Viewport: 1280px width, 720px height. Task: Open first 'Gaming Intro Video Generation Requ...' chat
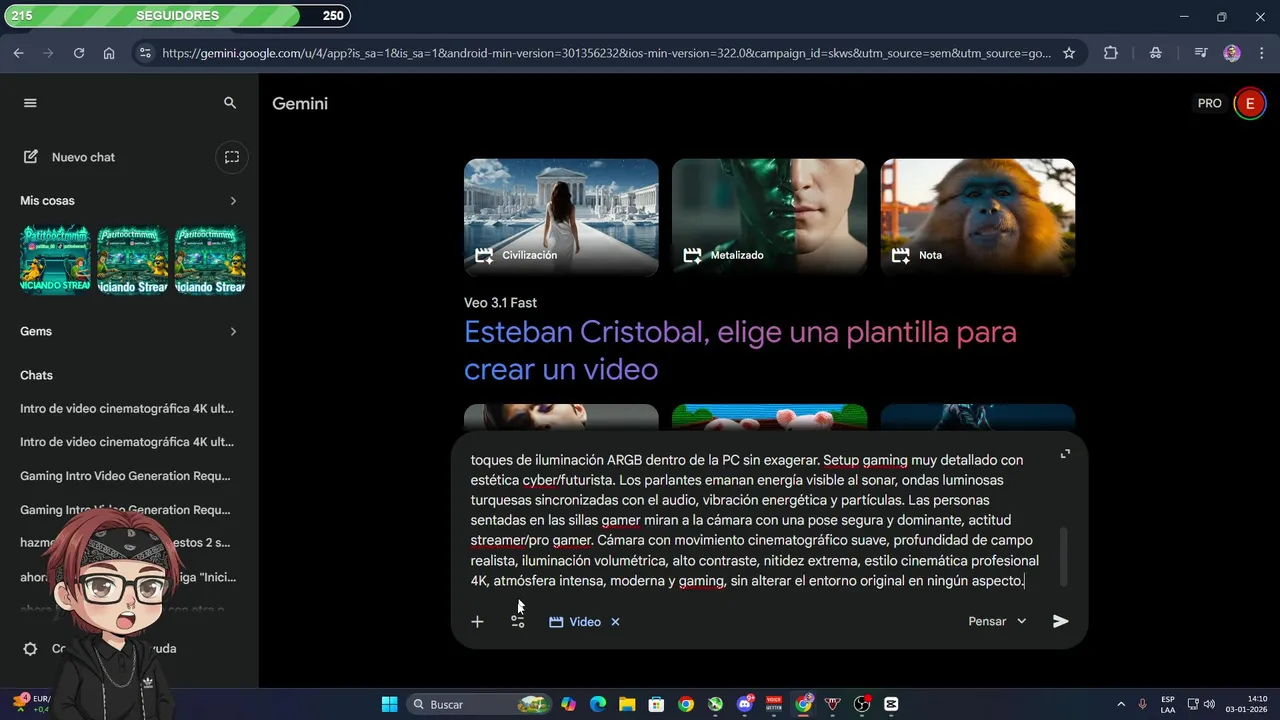[x=128, y=476]
